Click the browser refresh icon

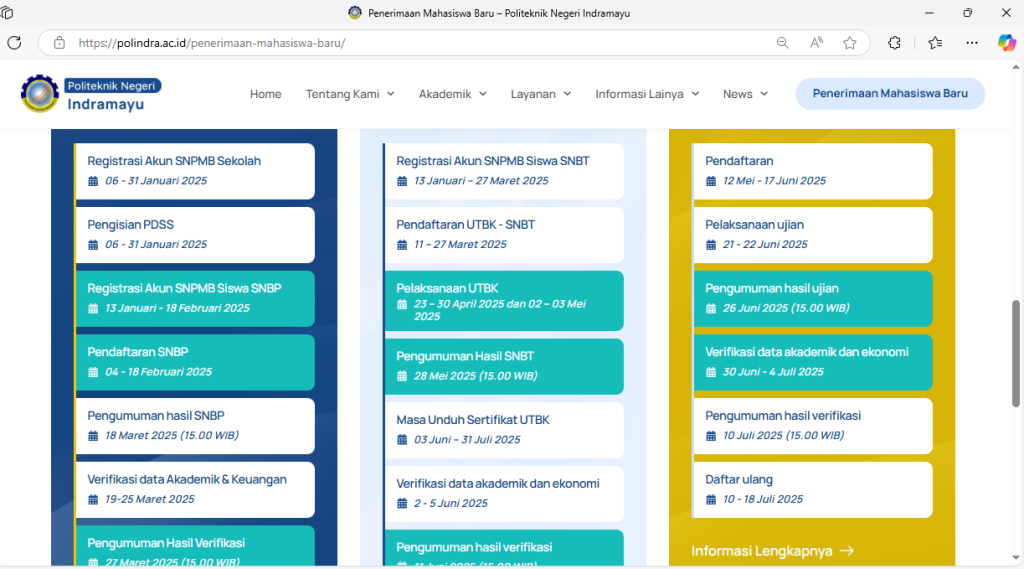[14, 43]
